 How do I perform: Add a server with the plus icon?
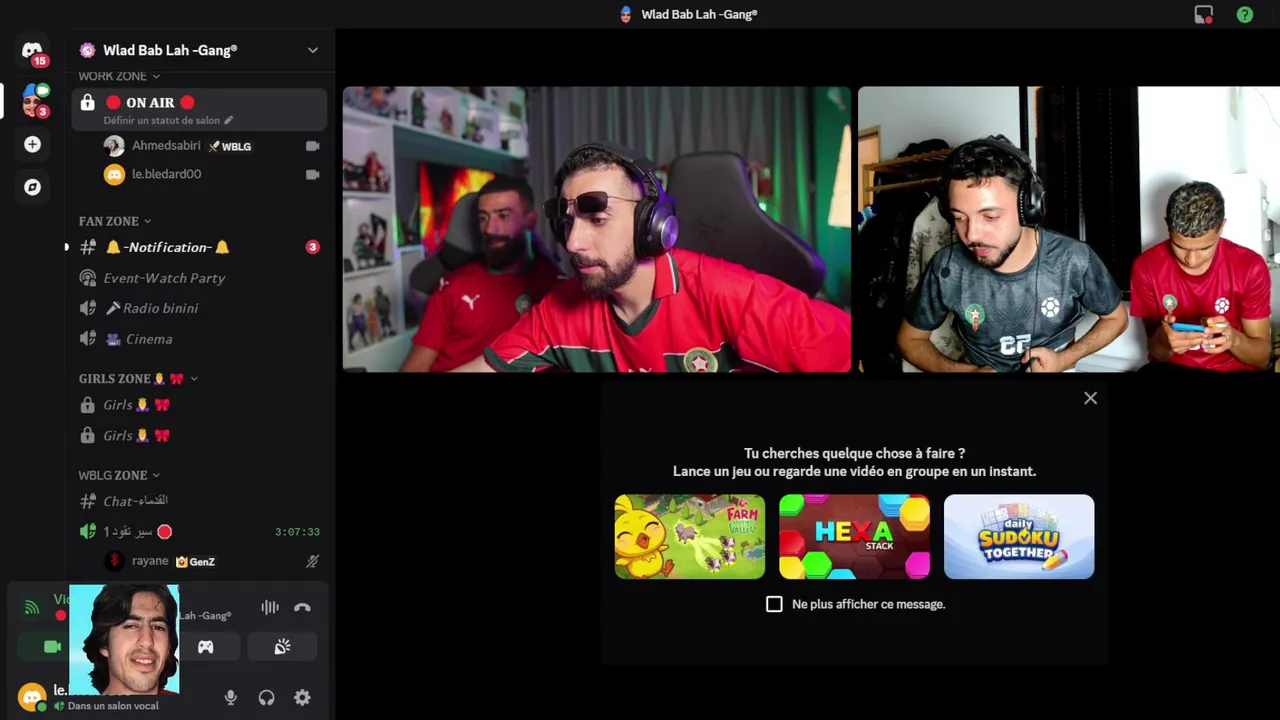(32, 145)
